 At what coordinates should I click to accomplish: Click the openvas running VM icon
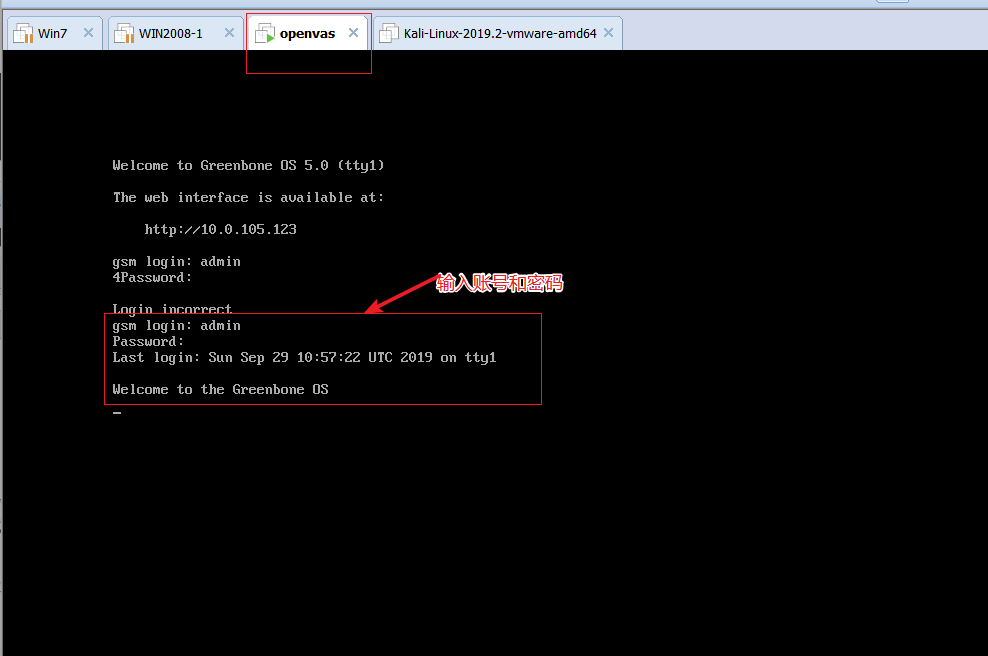tap(265, 33)
